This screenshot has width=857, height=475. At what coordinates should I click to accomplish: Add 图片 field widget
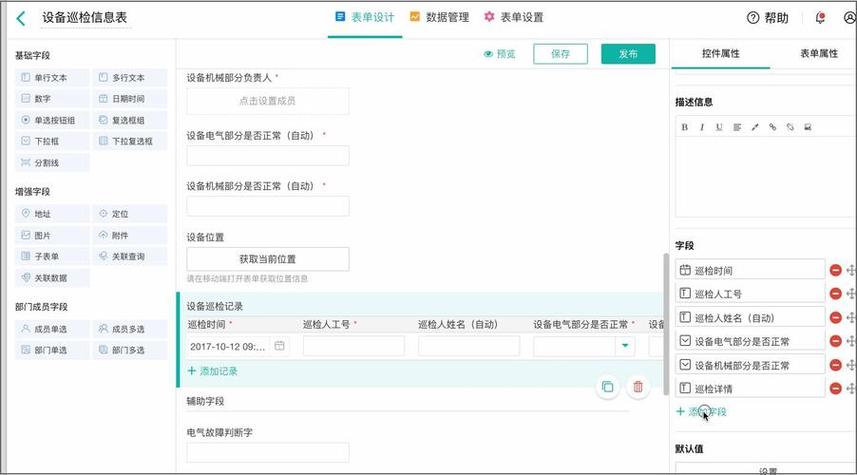pos(52,235)
